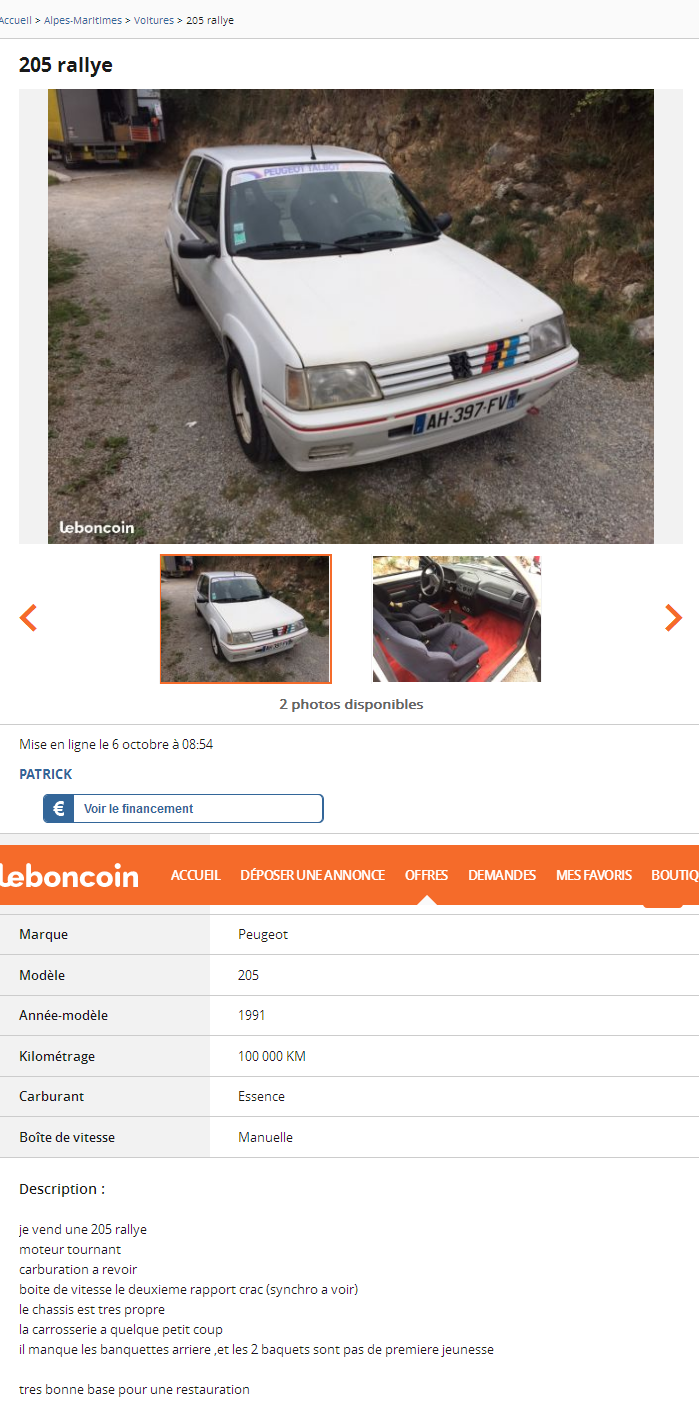Open the Alpes-Maritimes breadcrumb

pos(83,20)
